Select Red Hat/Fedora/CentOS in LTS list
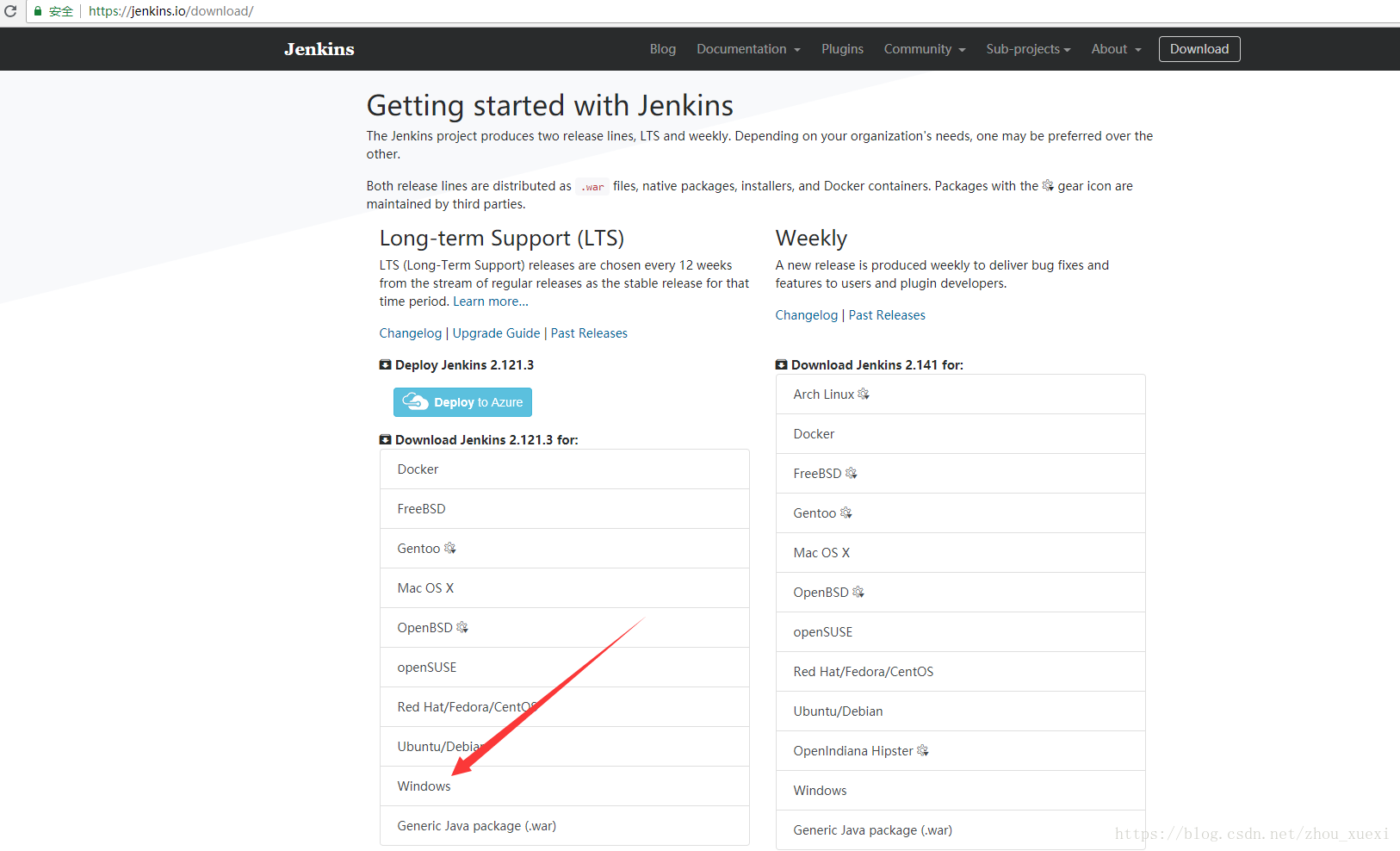This screenshot has height=851, width=1400. 565,707
